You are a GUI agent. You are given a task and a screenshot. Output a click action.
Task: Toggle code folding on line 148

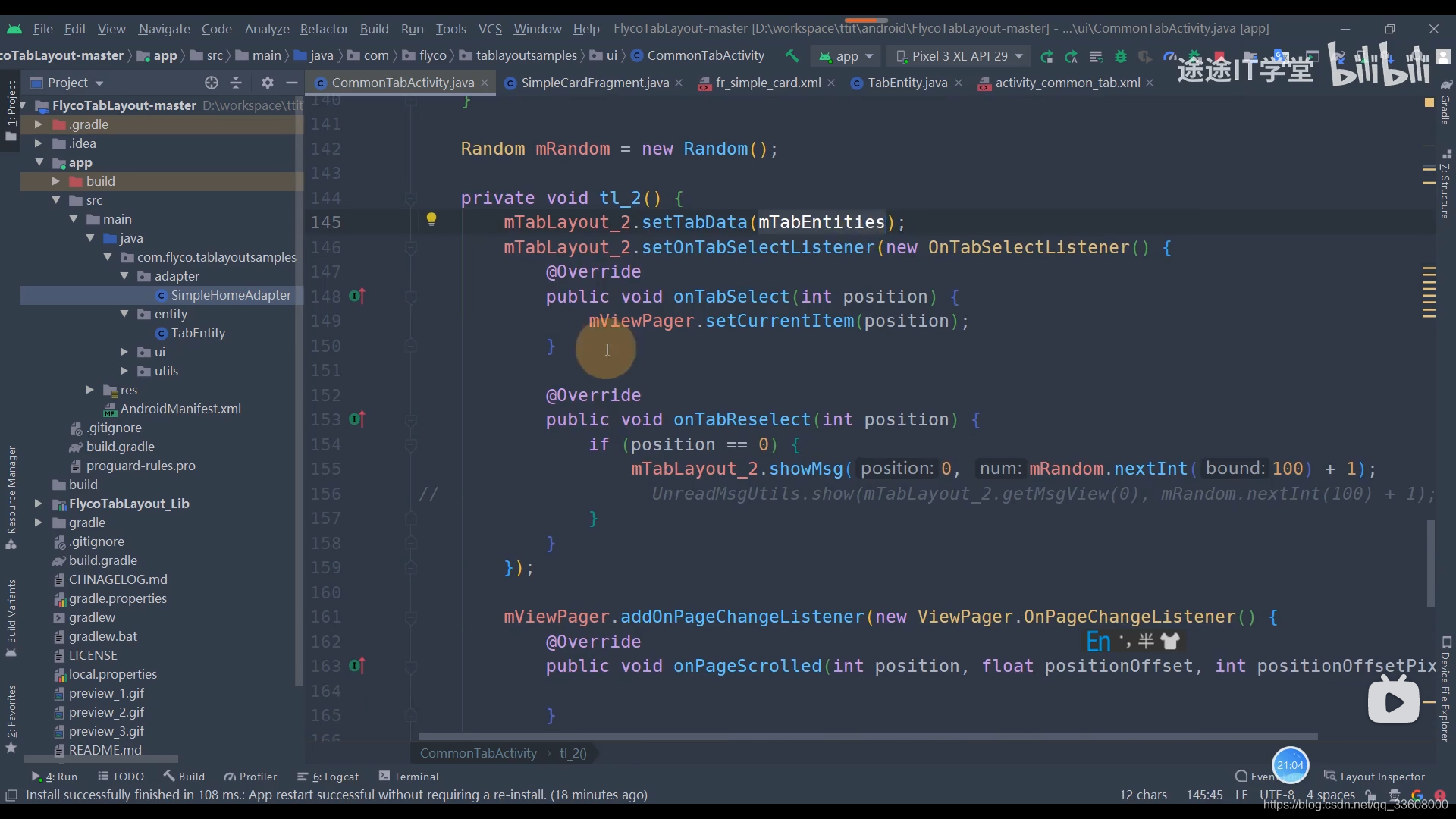click(411, 297)
